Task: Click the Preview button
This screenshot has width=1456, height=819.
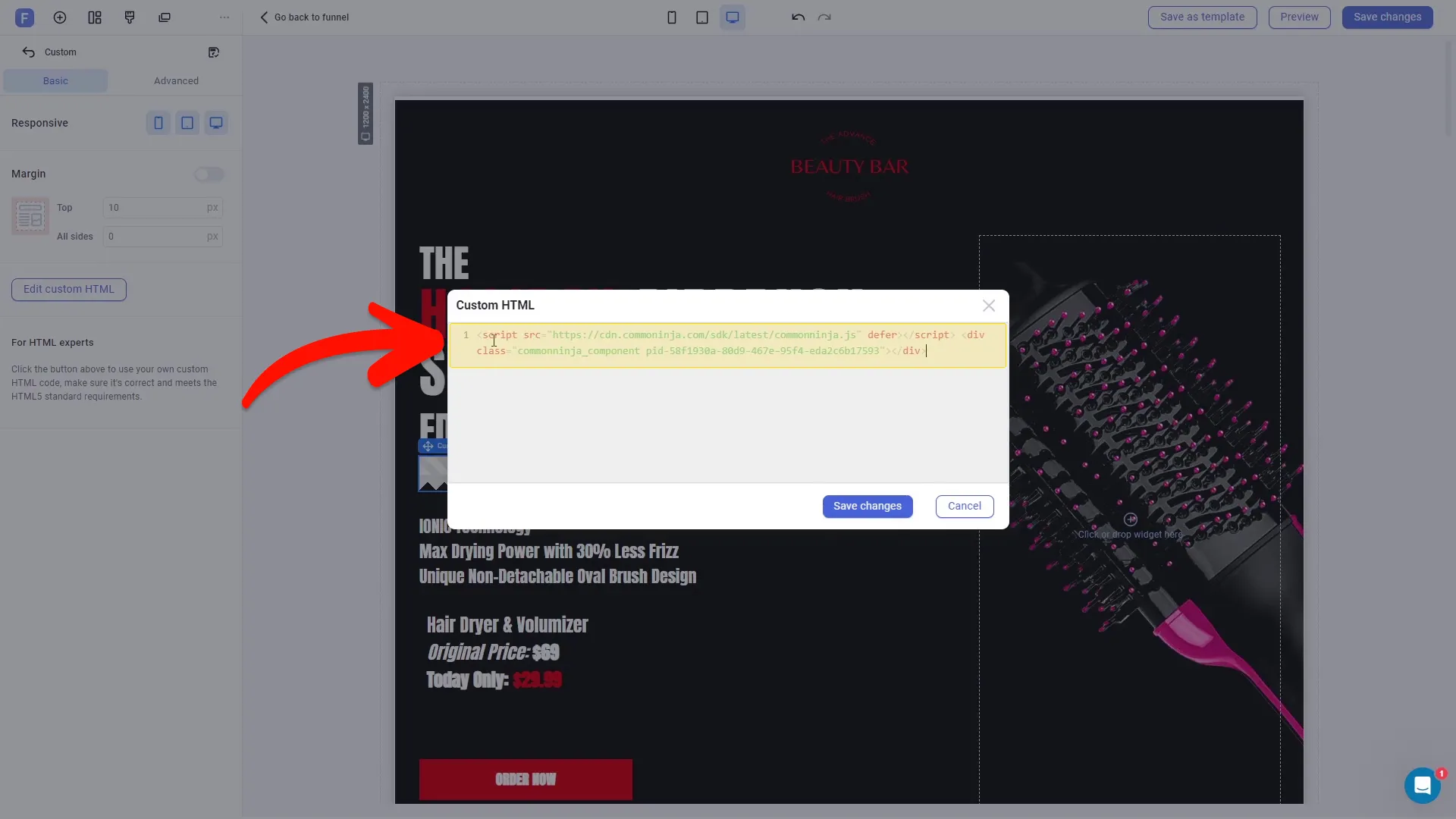Action: coord(1299,17)
